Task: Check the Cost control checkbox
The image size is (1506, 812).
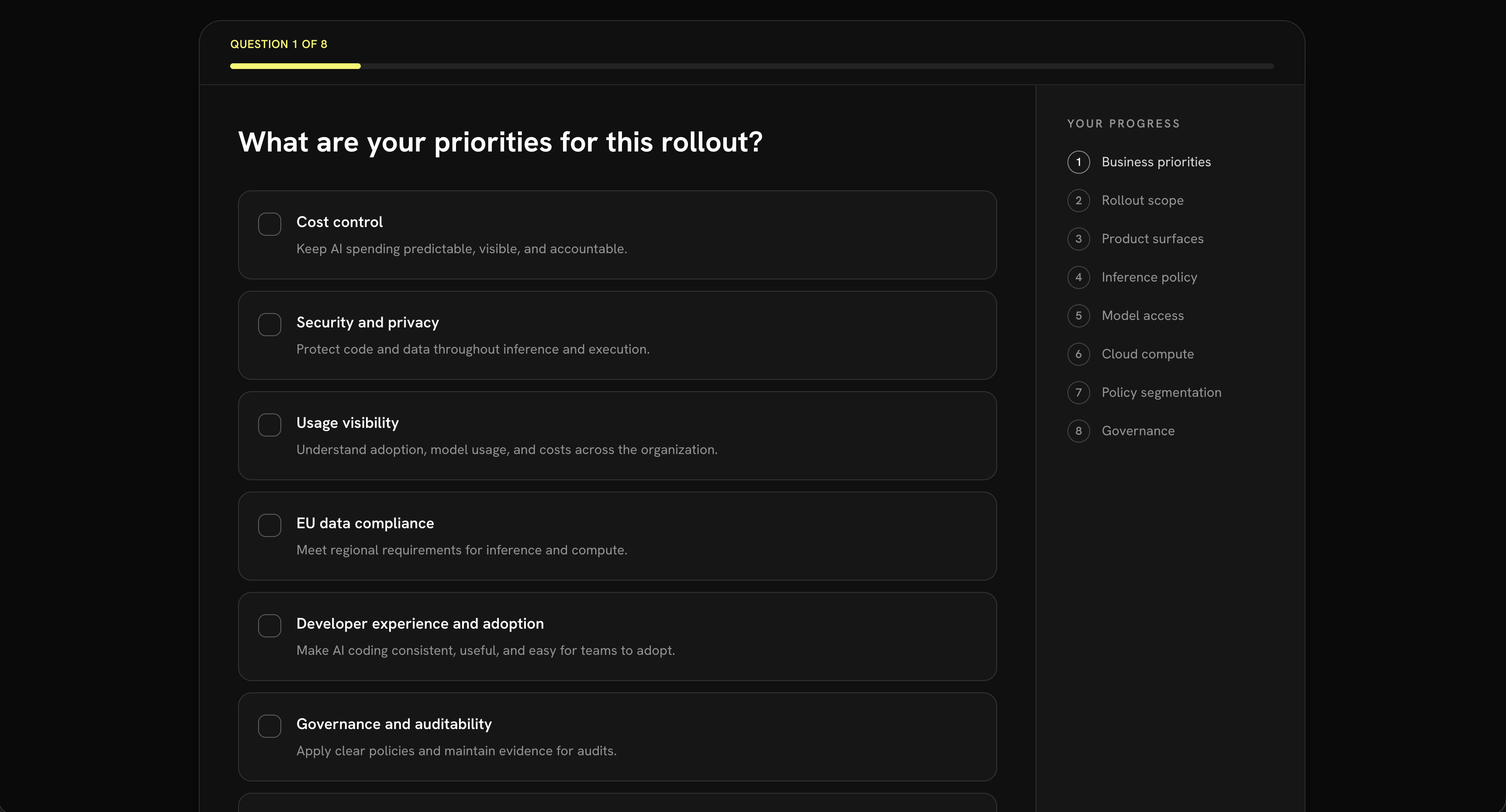Action: pyautogui.click(x=269, y=224)
